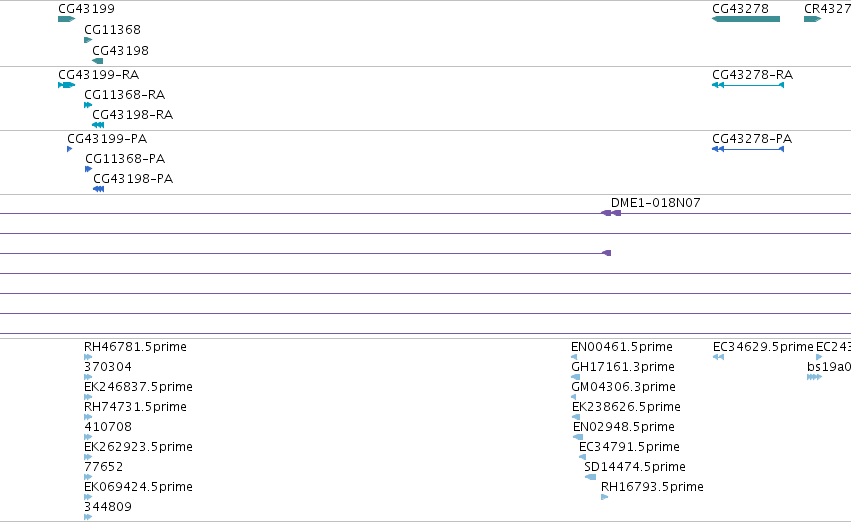
Task: Select the CG43199 gene arrow glyph
Action: click(x=66, y=19)
